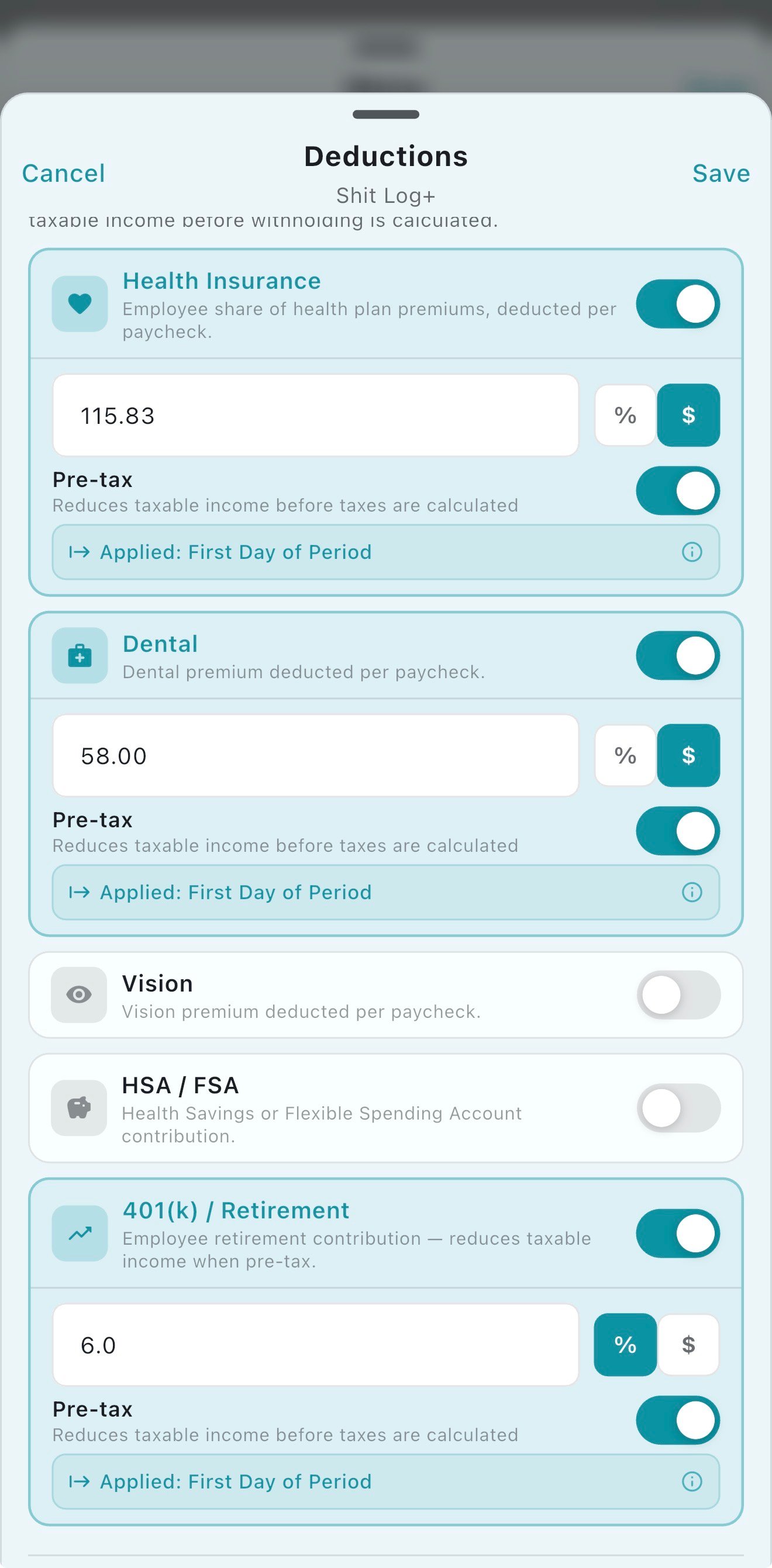Screen dimensions: 772x1568
Task: Switch 401(k) contribution to dollar mode
Action: click(x=688, y=1345)
